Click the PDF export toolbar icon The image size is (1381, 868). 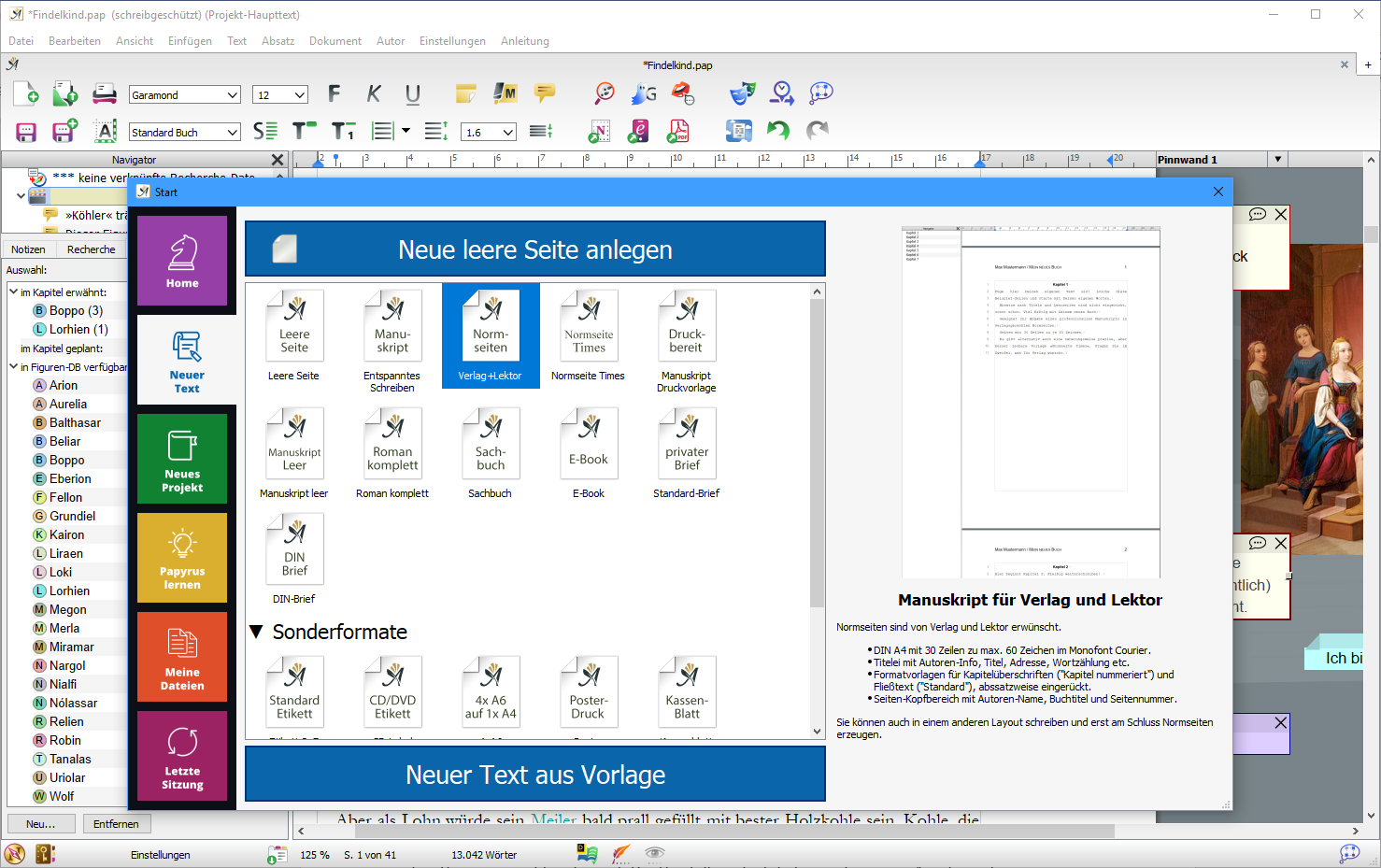coord(678,132)
